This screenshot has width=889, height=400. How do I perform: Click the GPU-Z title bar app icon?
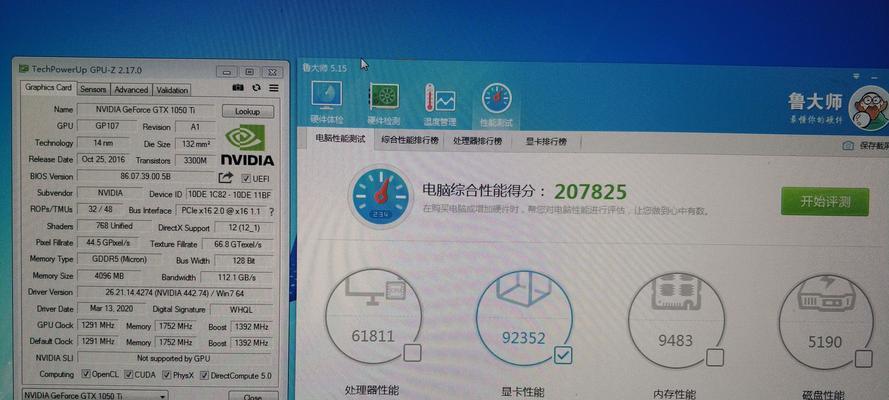24,69
